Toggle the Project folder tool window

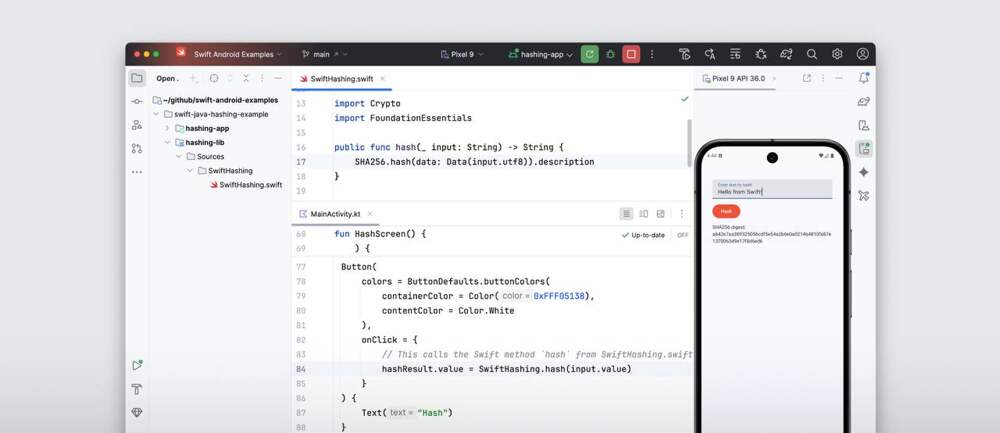[137, 78]
